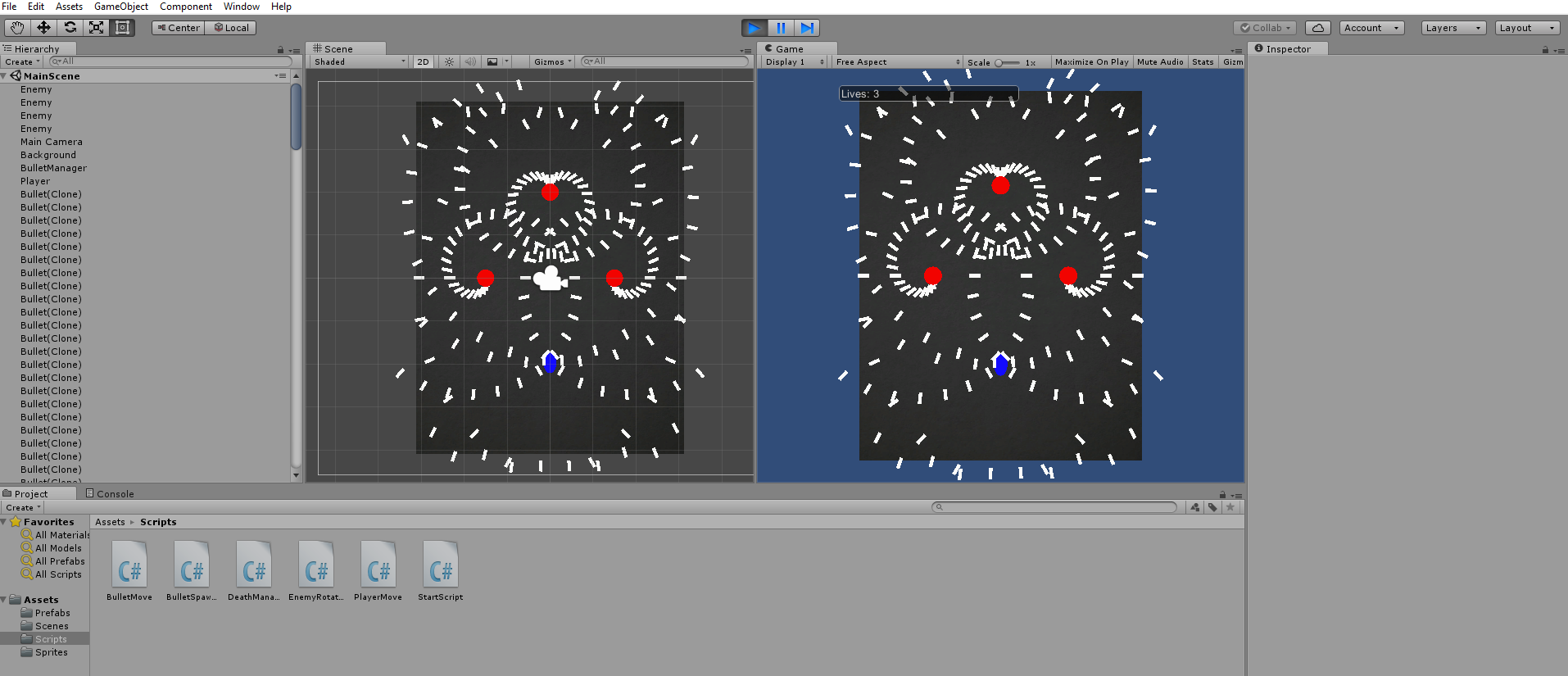The width and height of the screenshot is (1568, 676).
Task: Open the Component menu
Action: coord(186,7)
